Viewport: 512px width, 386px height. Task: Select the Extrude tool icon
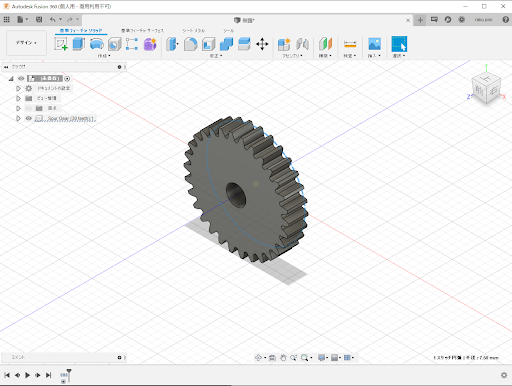(x=79, y=44)
